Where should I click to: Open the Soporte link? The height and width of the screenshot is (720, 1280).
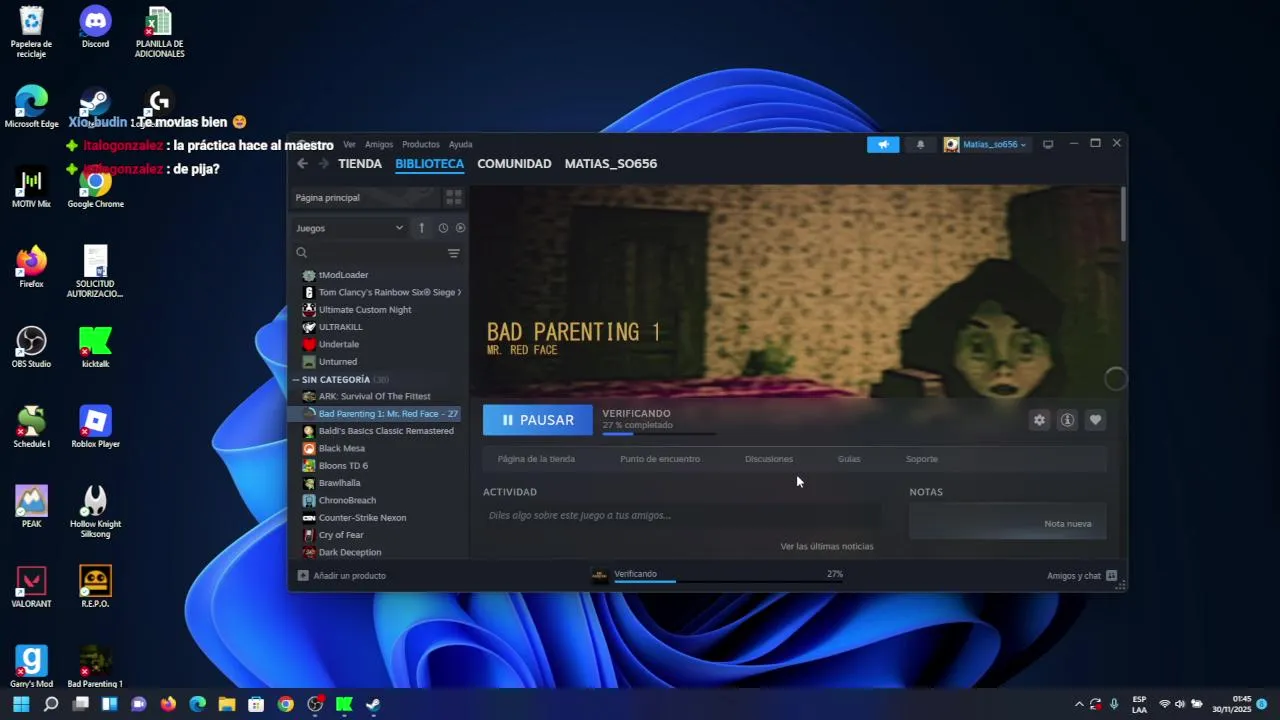pos(922,459)
